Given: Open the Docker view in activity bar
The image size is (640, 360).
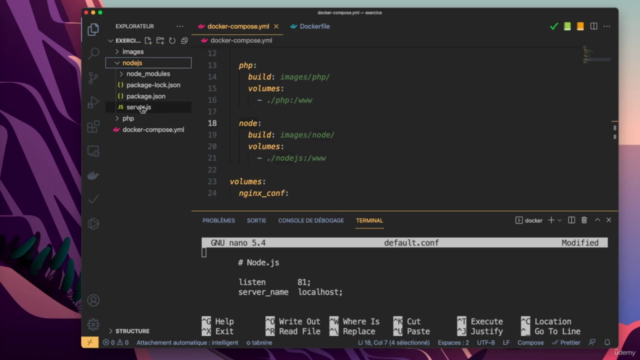Looking at the screenshot, I should click(x=93, y=176).
